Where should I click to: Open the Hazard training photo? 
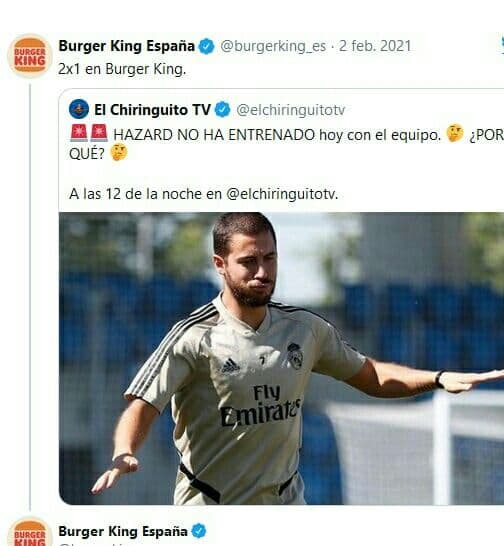pyautogui.click(x=281, y=358)
